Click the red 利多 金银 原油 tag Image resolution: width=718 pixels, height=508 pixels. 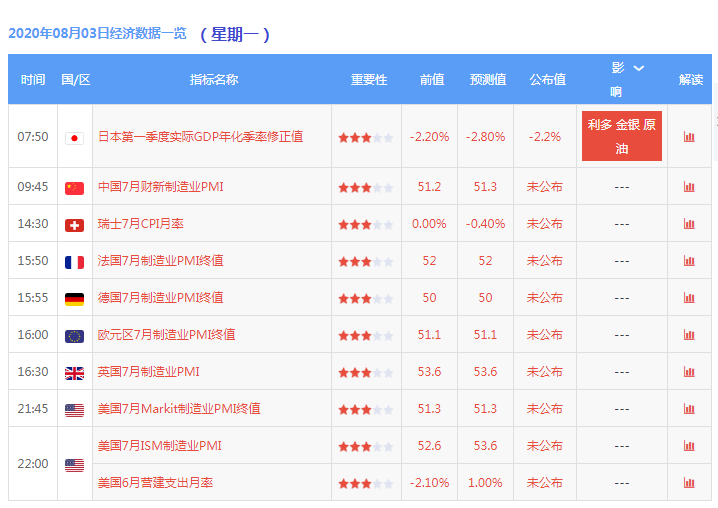pyautogui.click(x=622, y=136)
